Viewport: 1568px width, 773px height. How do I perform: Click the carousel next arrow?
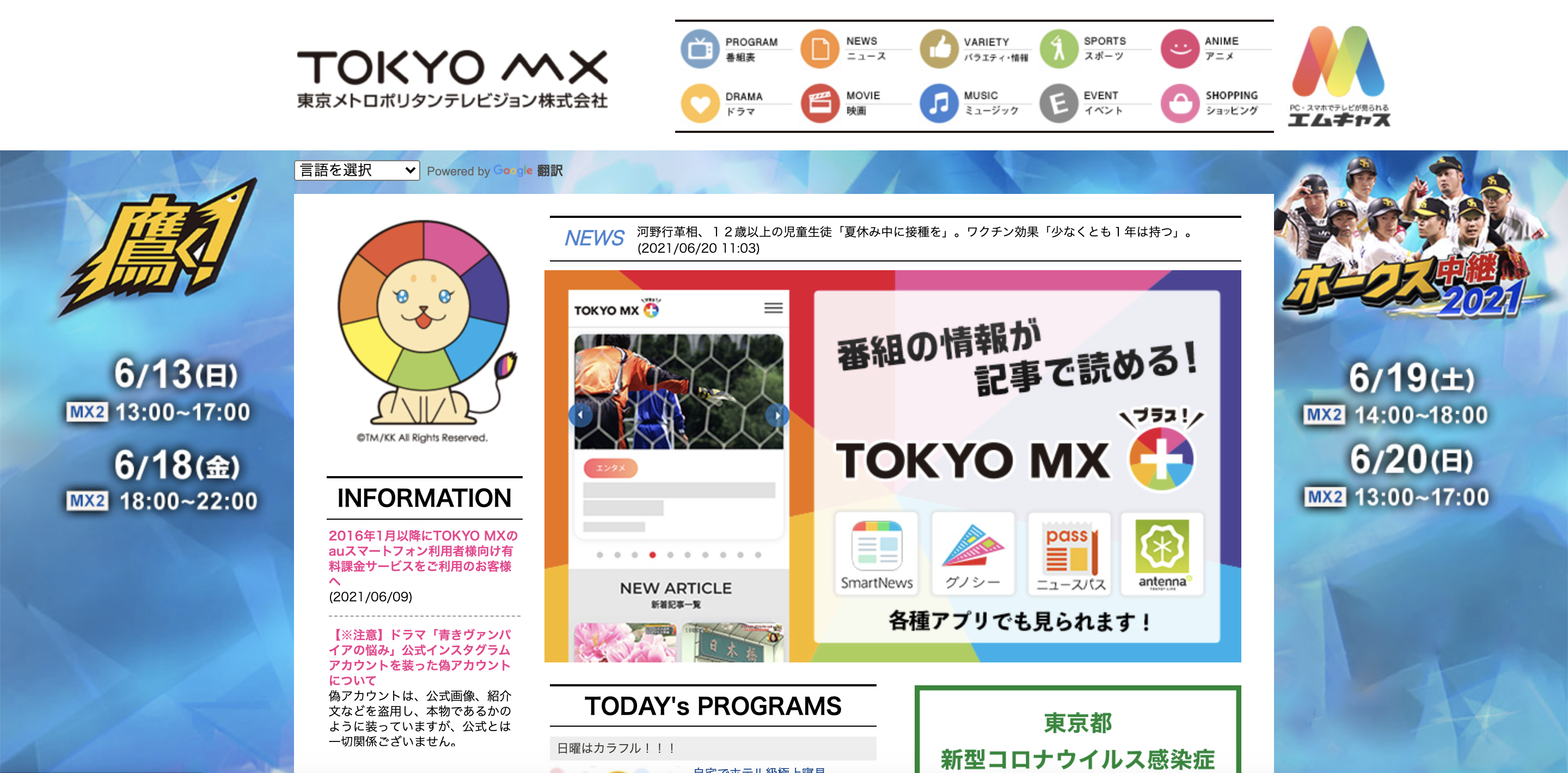point(777,416)
